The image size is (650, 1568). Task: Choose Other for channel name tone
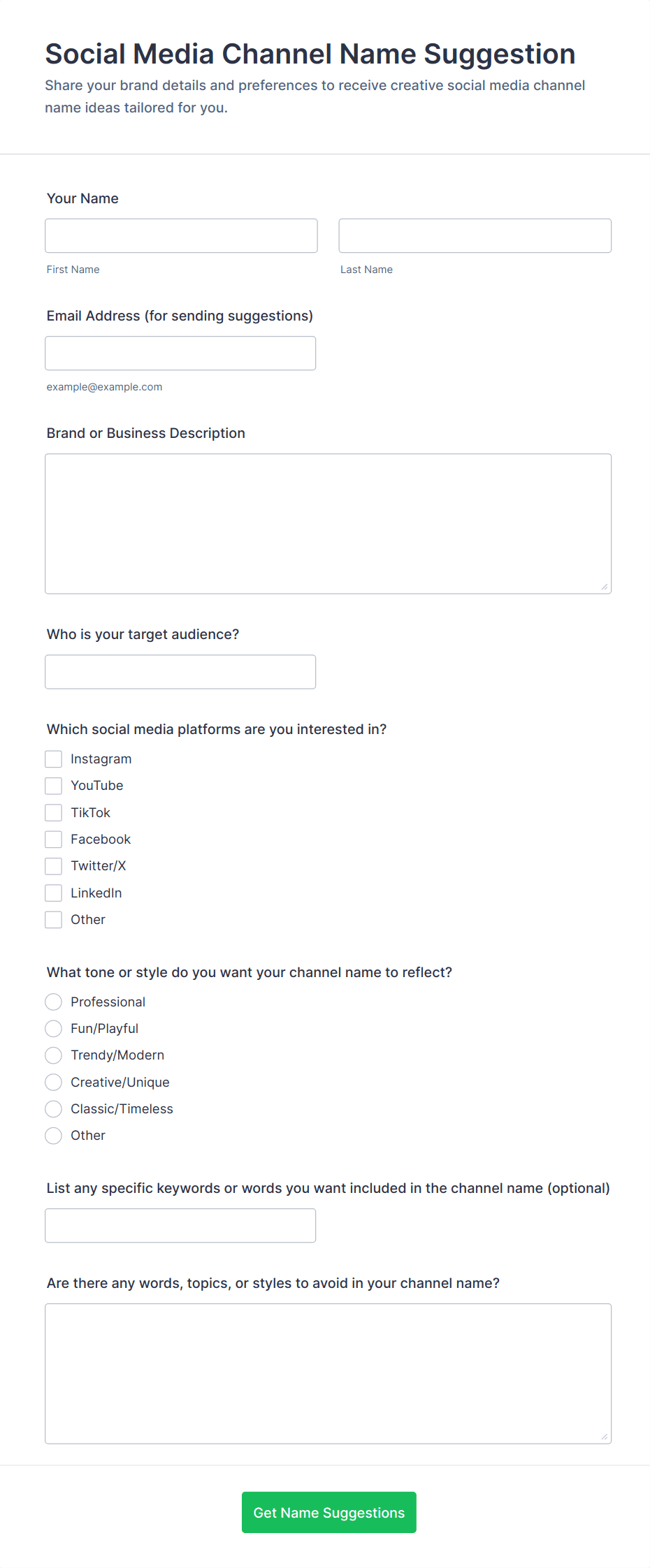pos(53,1136)
